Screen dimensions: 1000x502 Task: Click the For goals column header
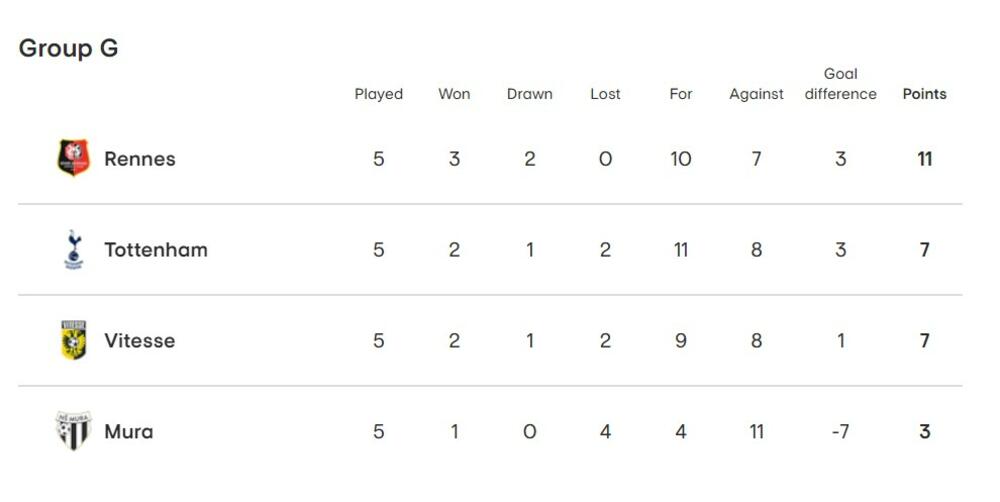click(681, 94)
